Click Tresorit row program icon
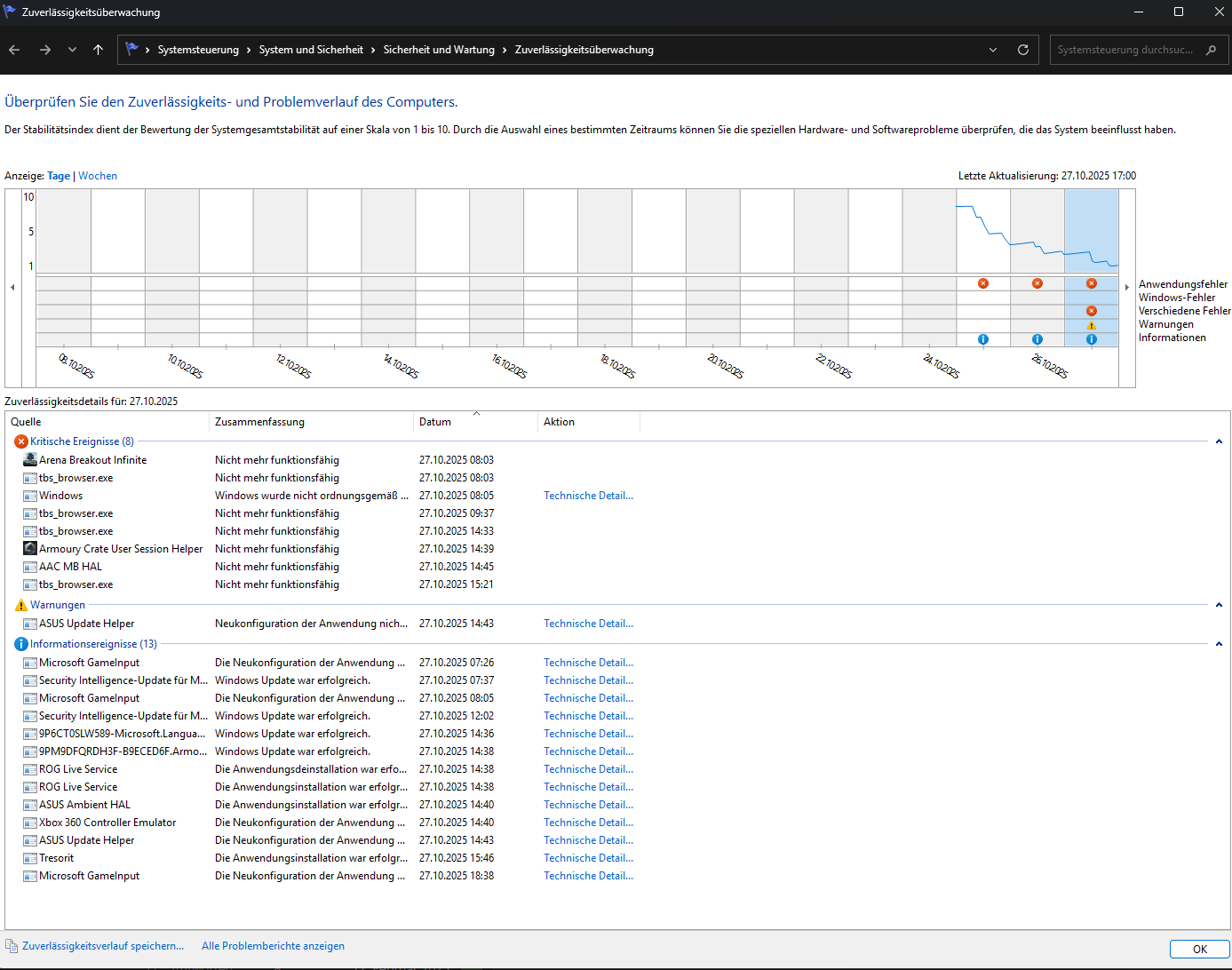 (30, 858)
